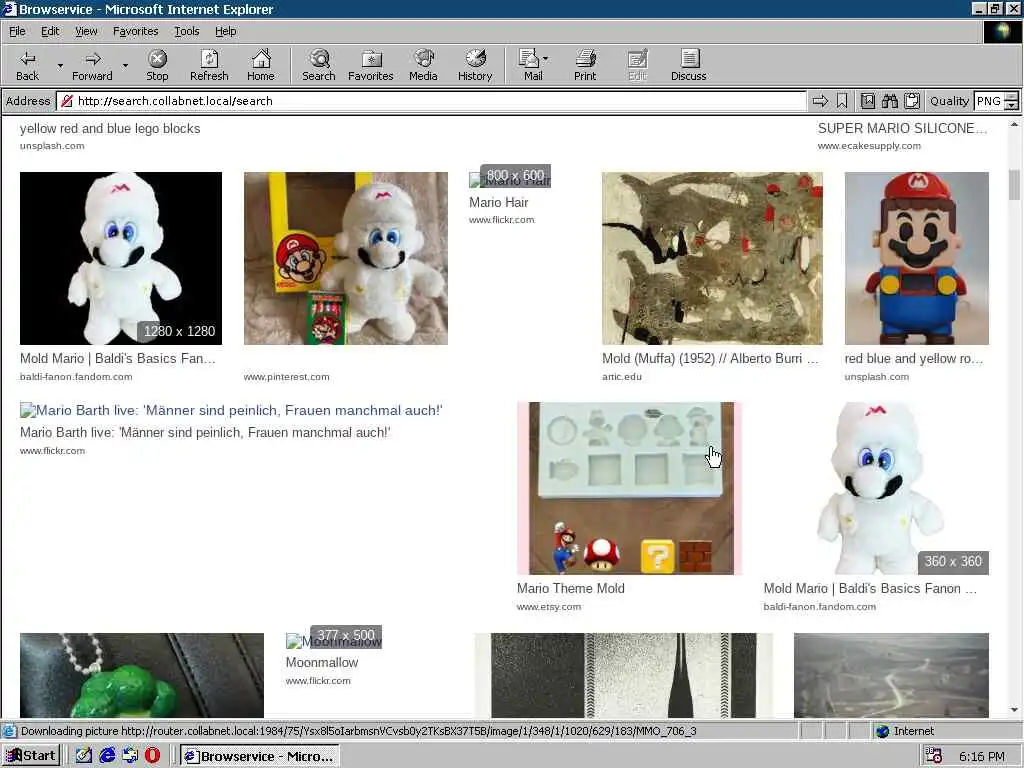Click 'red blue and yellow ro…' title
Image resolution: width=1024 pixels, height=768 pixels.
914,359
